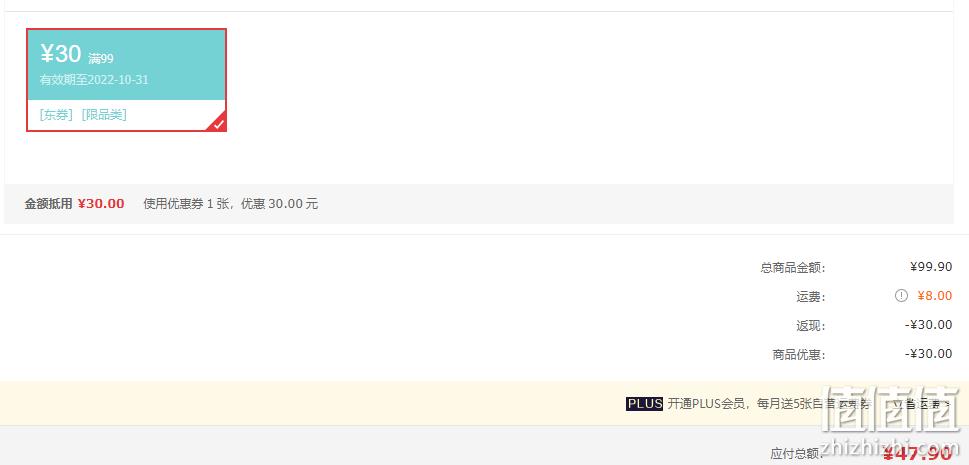
Task: Click the red checkmark corner on coupon
Action: (x=219, y=124)
